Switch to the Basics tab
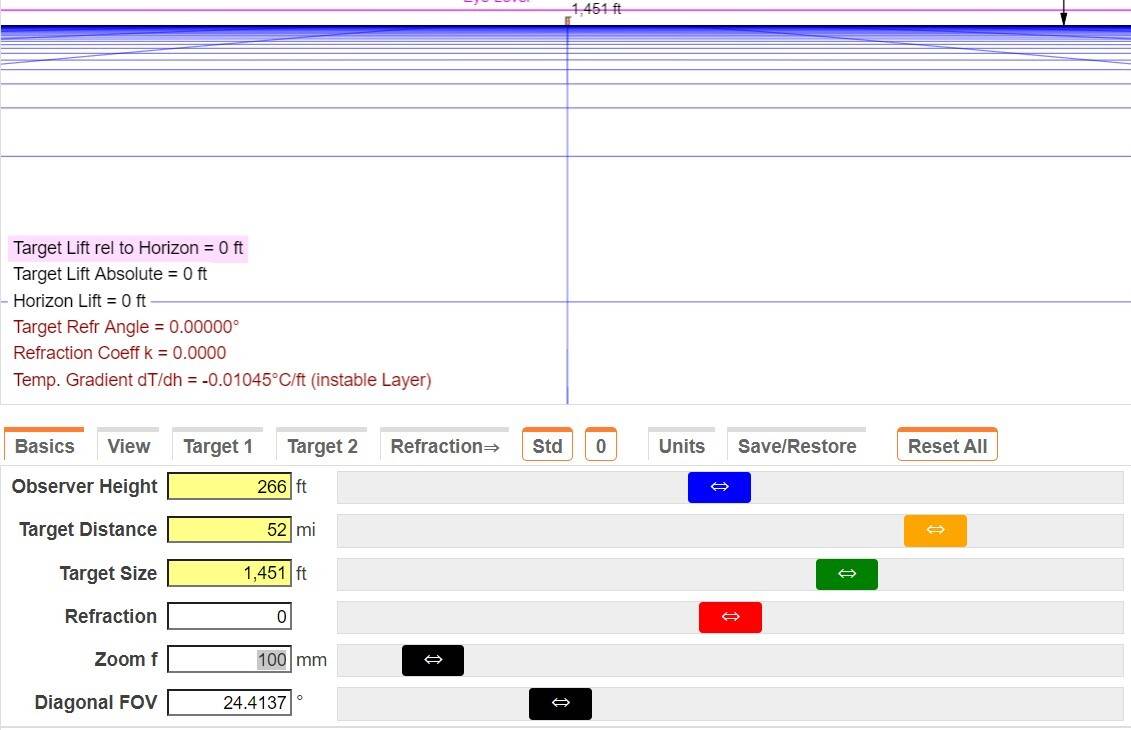This screenshot has height=730, width=1131. 44,446
